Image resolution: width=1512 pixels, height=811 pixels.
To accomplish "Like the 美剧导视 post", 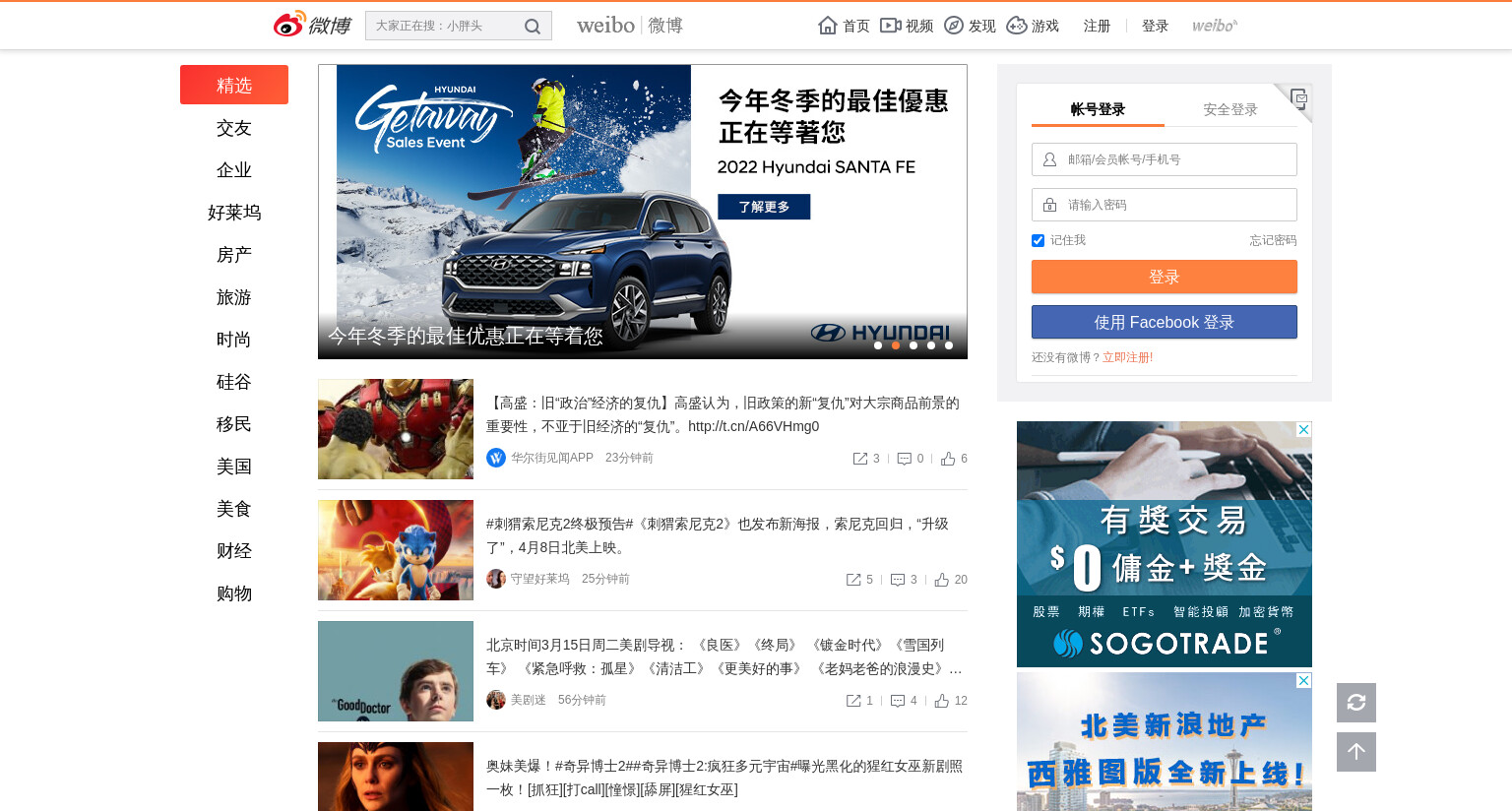I will 942,701.
